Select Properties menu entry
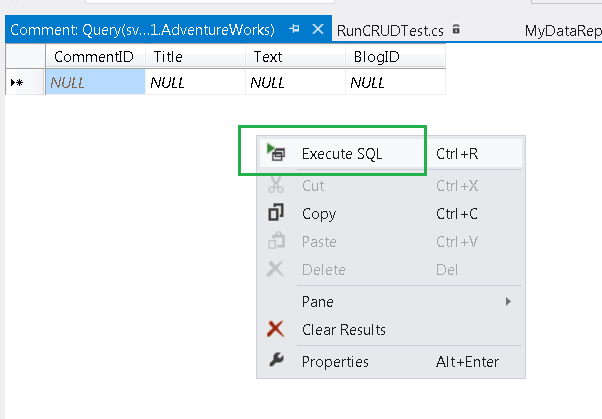Image resolution: width=602 pixels, height=419 pixels. 335,361
